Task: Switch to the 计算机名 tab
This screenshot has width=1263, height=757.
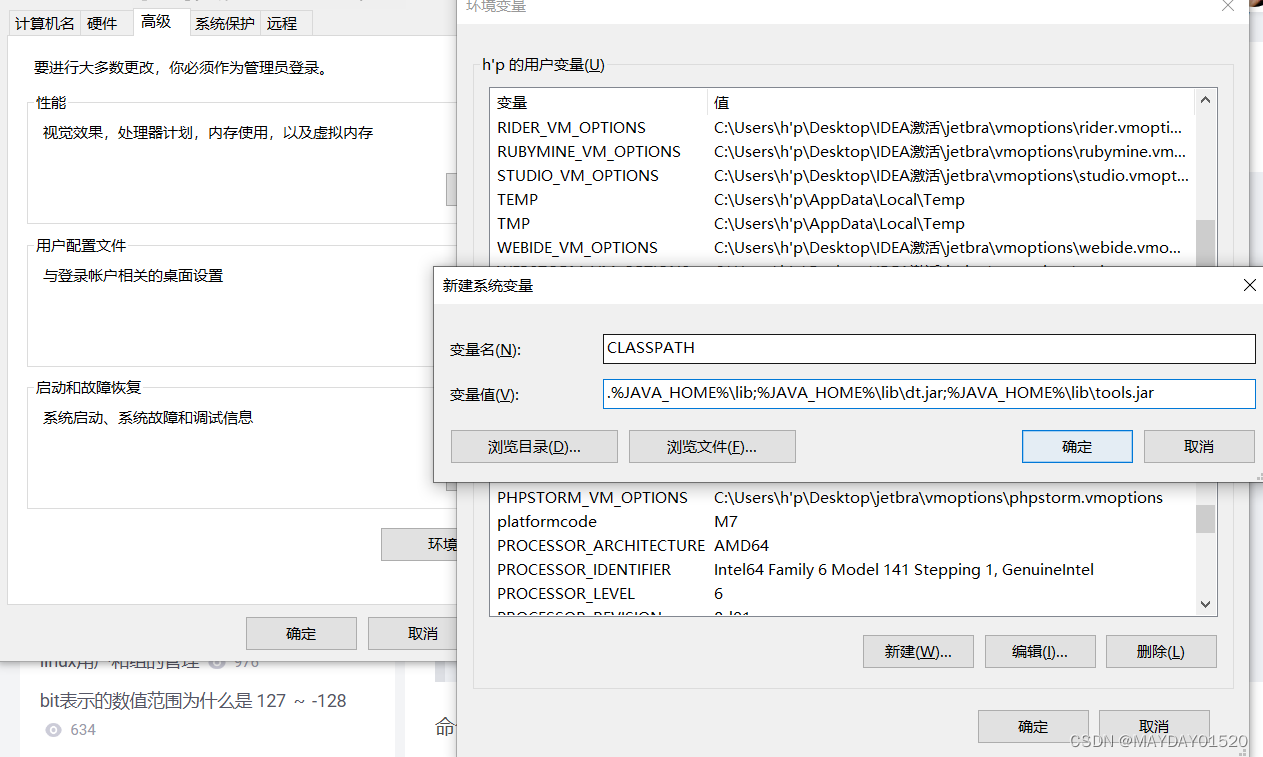Action: 44,23
